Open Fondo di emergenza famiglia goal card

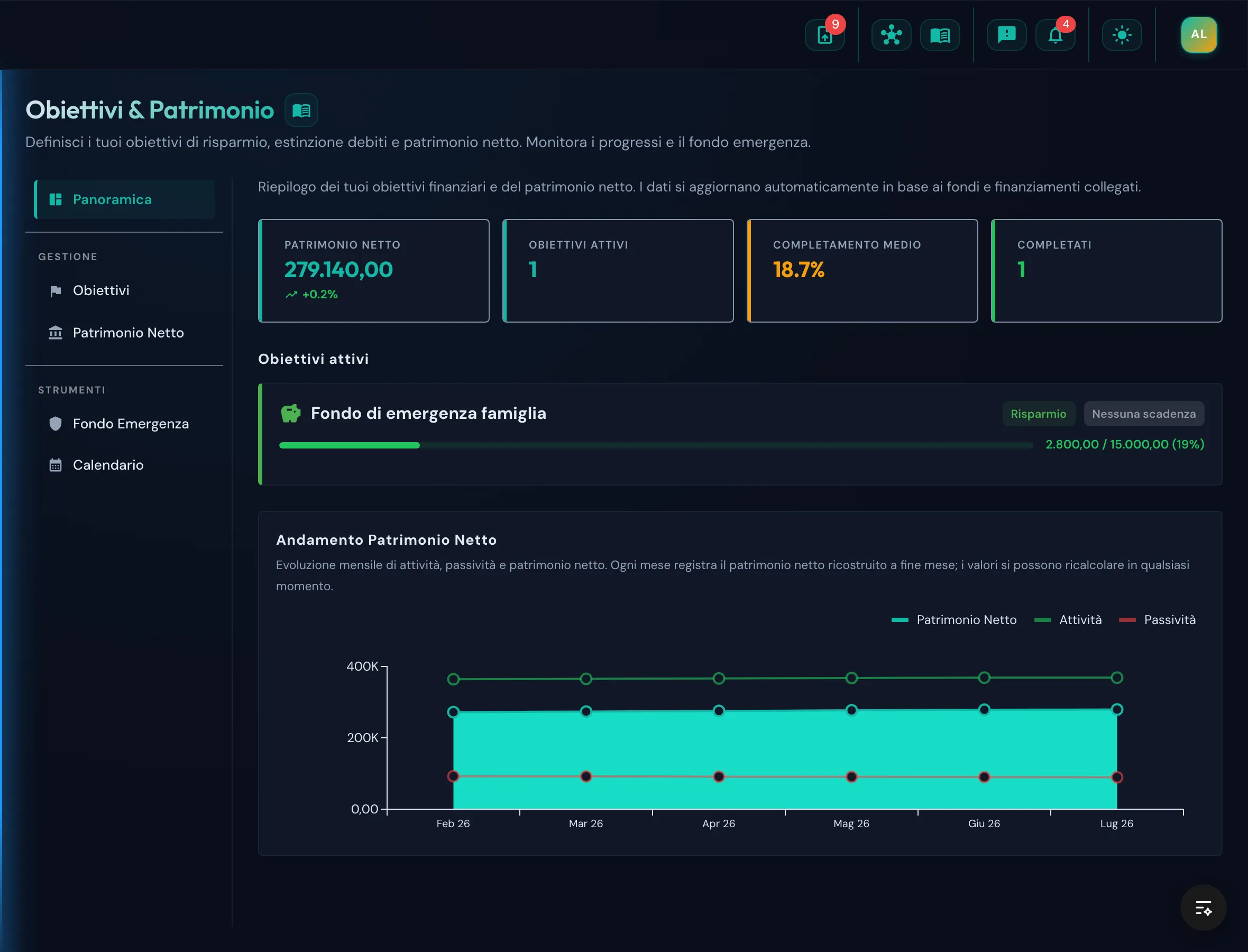[740, 434]
